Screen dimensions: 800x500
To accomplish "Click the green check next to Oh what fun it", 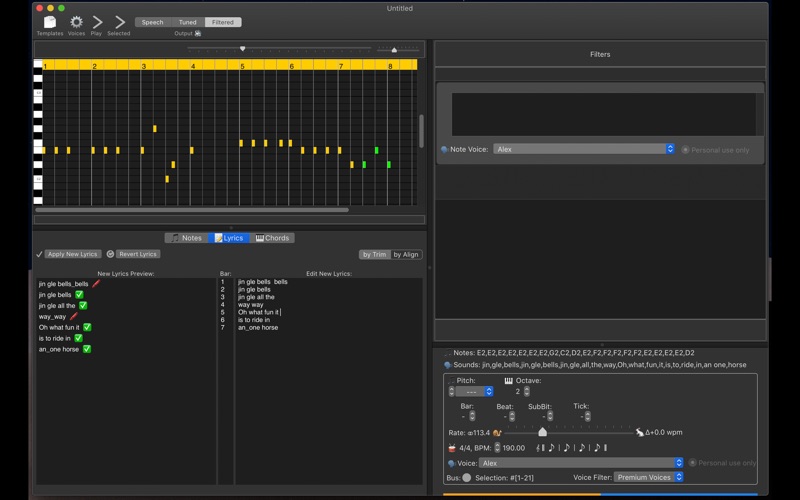I will click(87, 327).
